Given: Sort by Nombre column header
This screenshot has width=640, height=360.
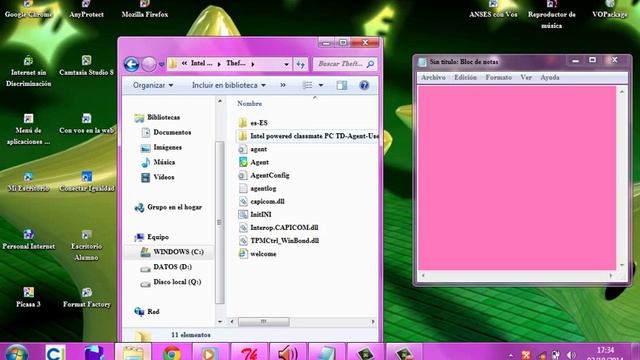Looking at the screenshot, I should [249, 104].
